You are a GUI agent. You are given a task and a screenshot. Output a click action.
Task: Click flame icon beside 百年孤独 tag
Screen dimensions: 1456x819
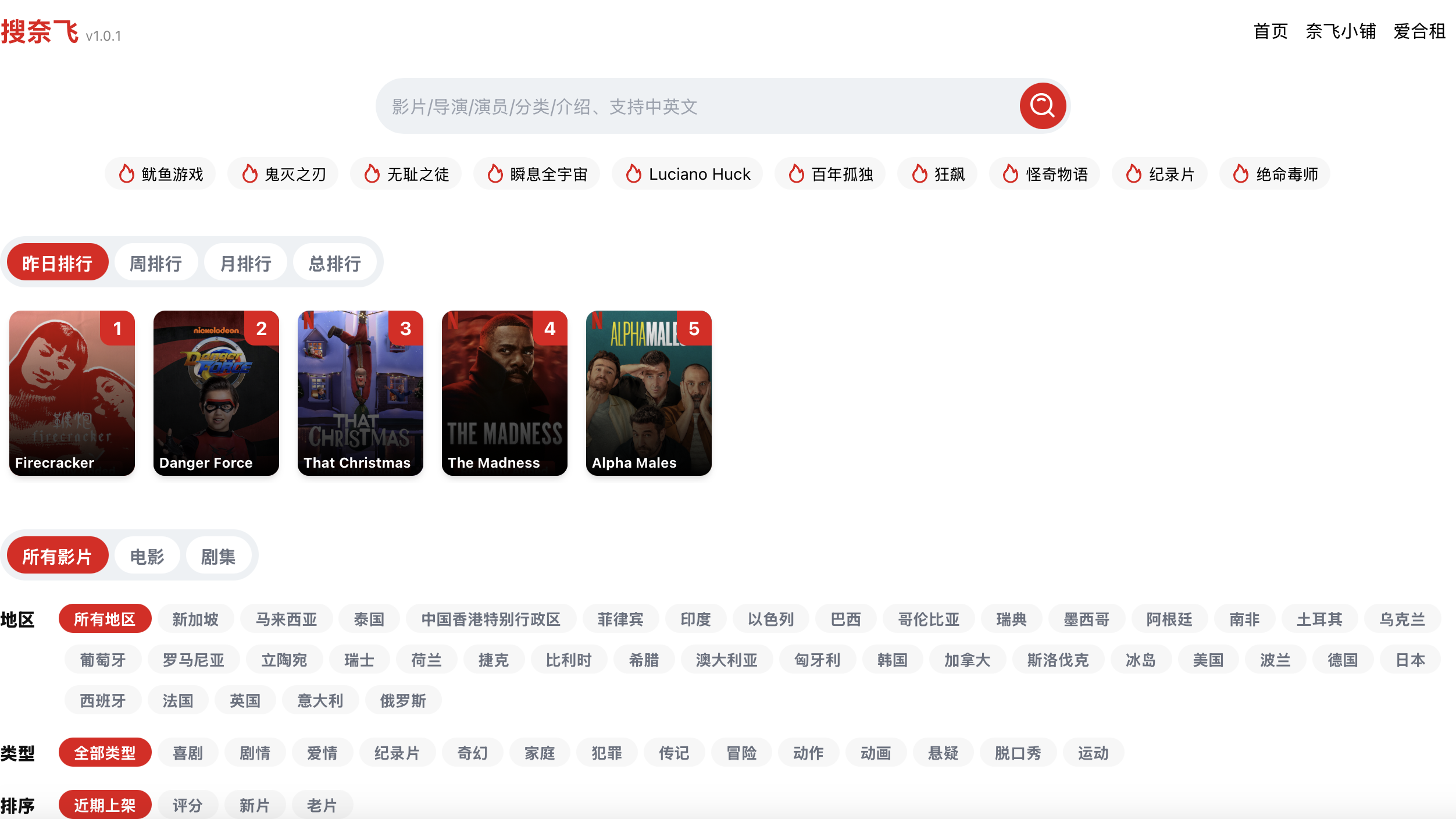click(796, 174)
